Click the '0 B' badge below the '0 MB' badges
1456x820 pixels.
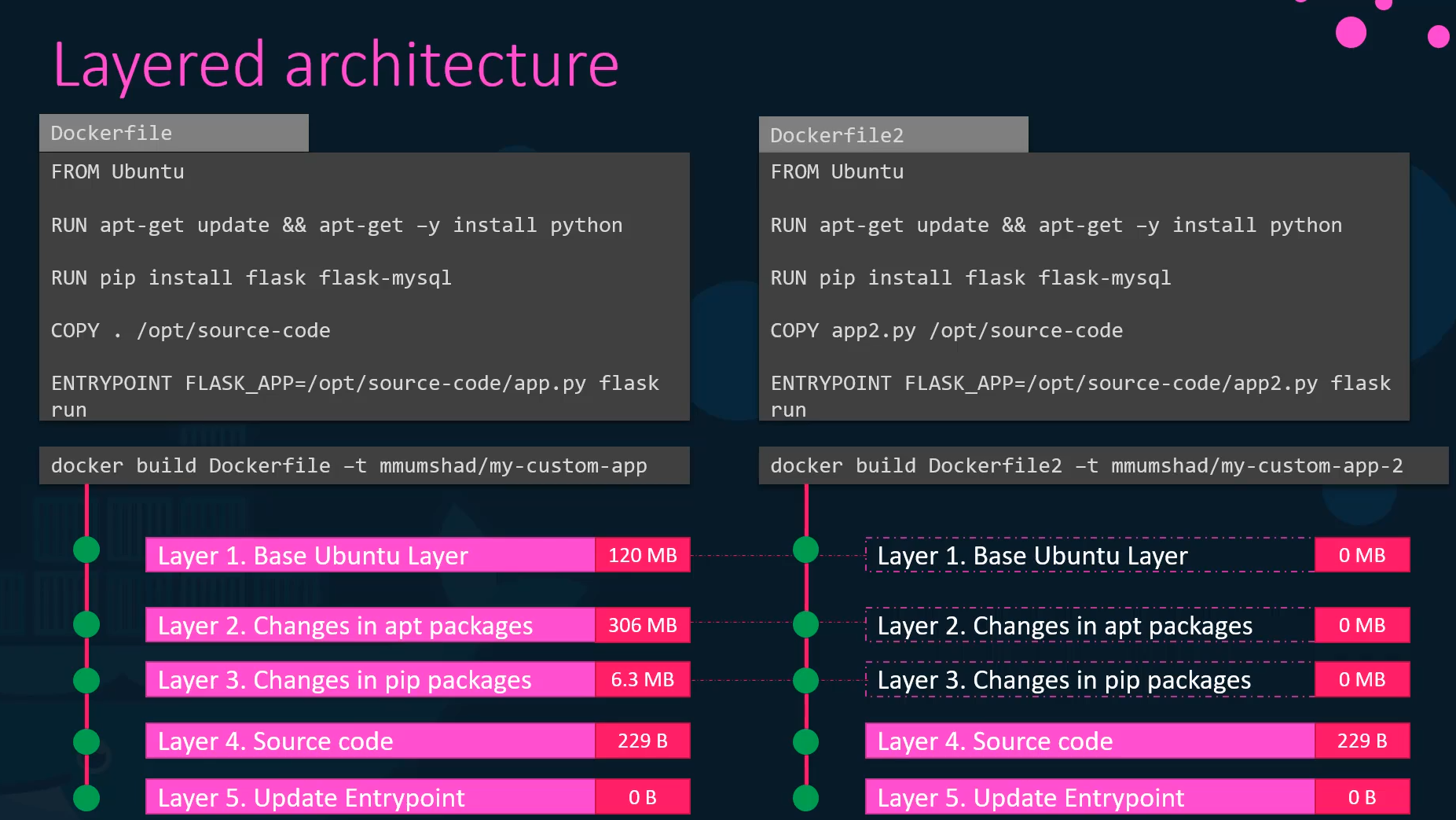(x=1362, y=797)
